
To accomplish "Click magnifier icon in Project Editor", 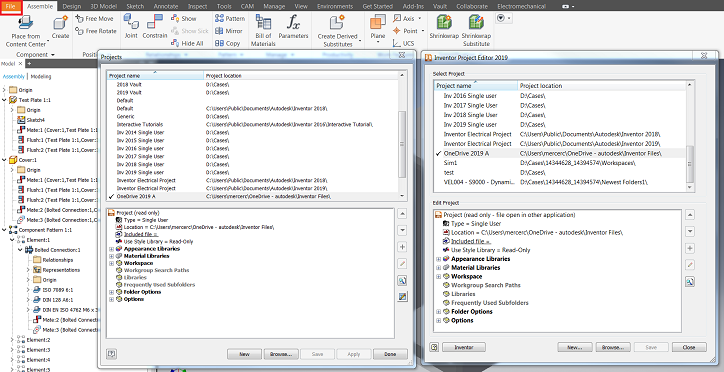I will click(690, 282).
